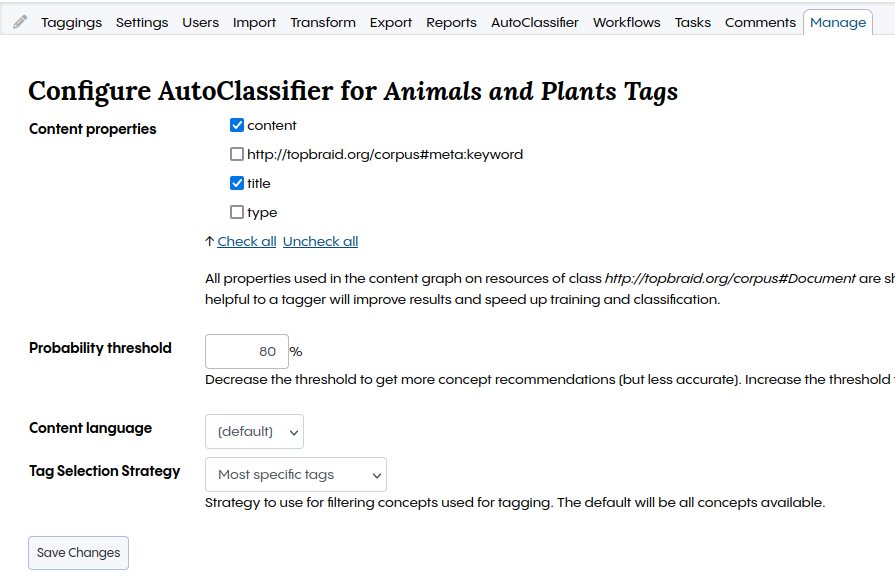Click the probability threshold input field
The height and width of the screenshot is (583, 895).
click(246, 351)
